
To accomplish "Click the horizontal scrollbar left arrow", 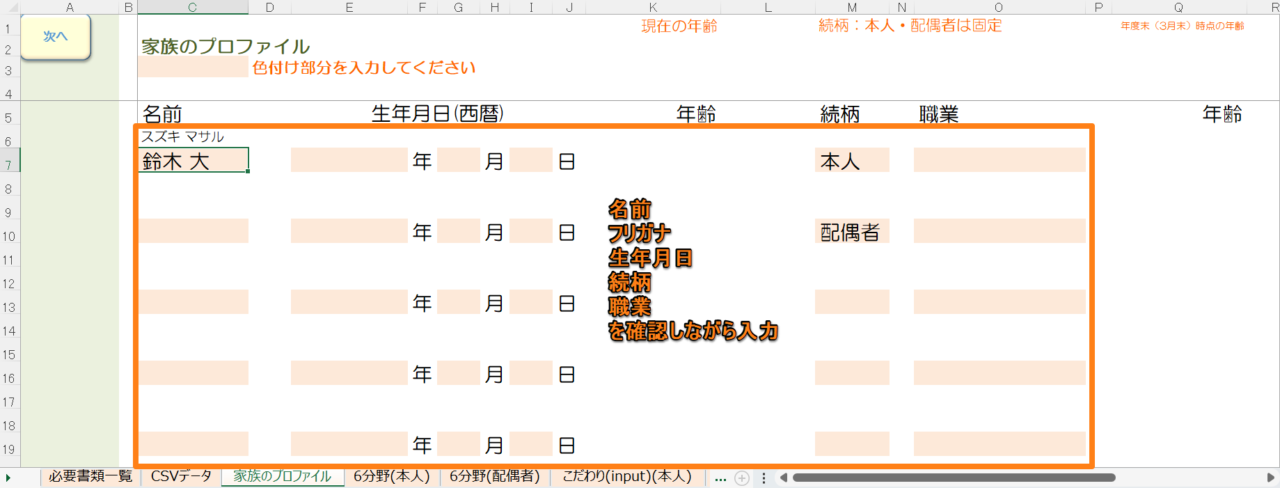I will point(784,478).
